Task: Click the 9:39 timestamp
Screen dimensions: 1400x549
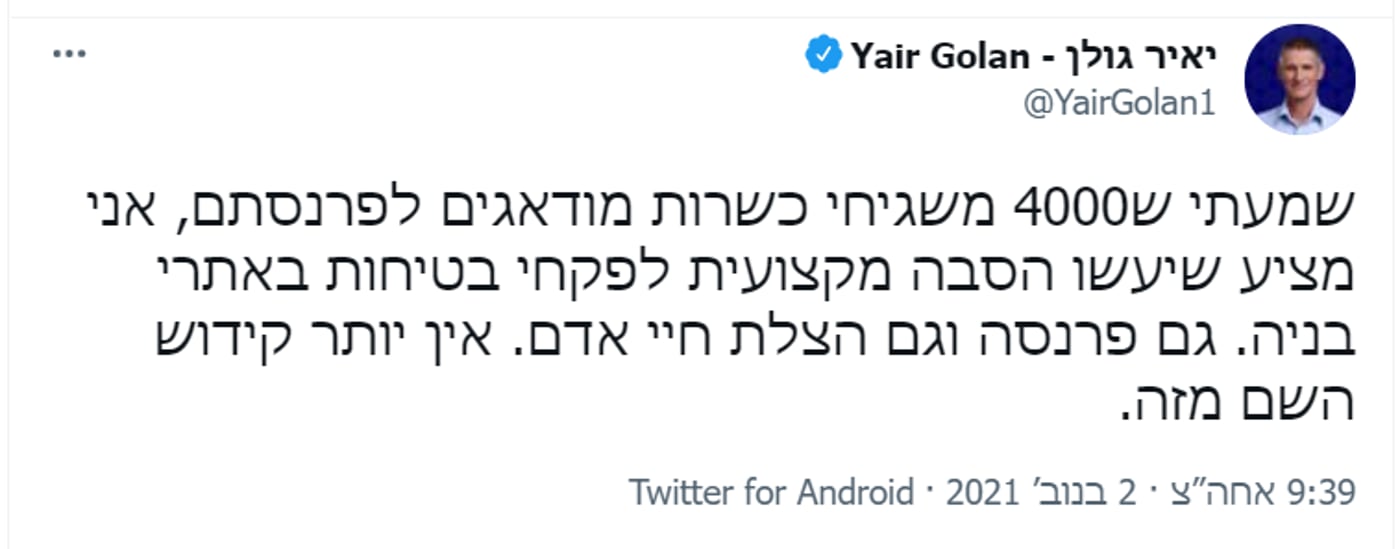Action: [x=1321, y=493]
